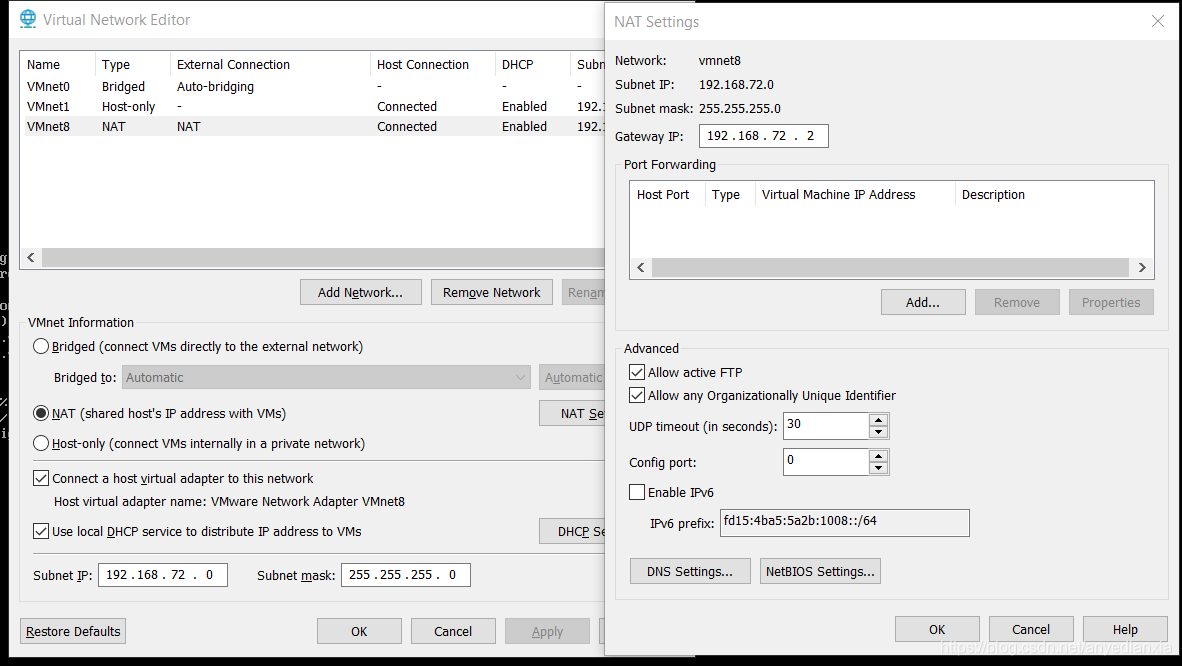Click the Add Network... button

click(x=360, y=293)
